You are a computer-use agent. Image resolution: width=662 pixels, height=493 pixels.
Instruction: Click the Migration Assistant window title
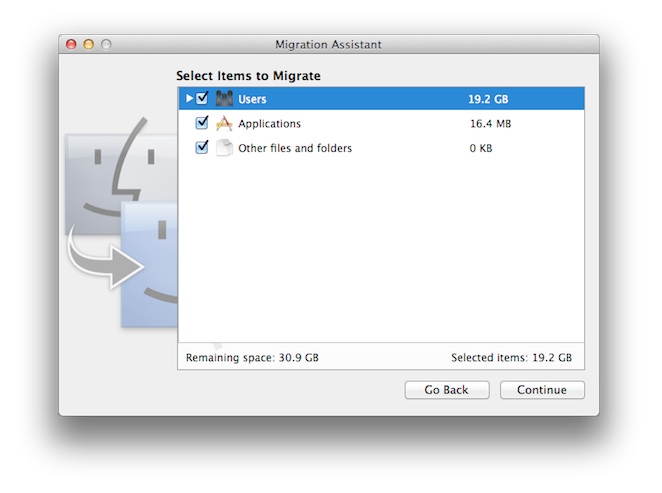tap(328, 44)
